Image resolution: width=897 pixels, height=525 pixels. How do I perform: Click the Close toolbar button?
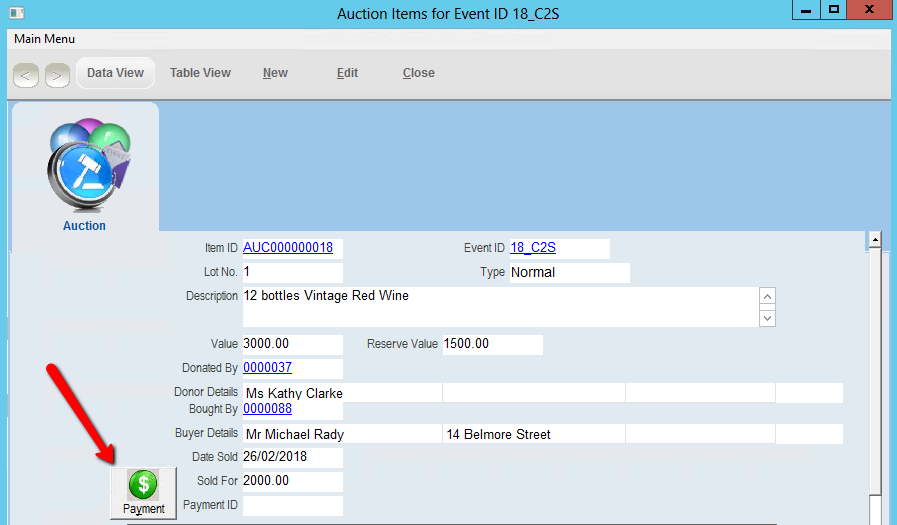(418, 73)
